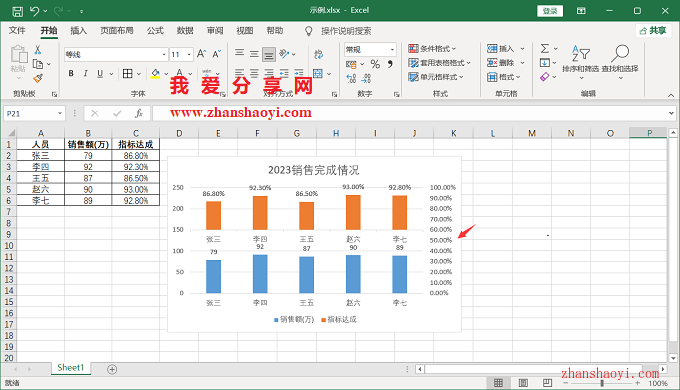Open number format dropdown showing 常规
680x390 pixels.
pyautogui.click(x=392, y=49)
